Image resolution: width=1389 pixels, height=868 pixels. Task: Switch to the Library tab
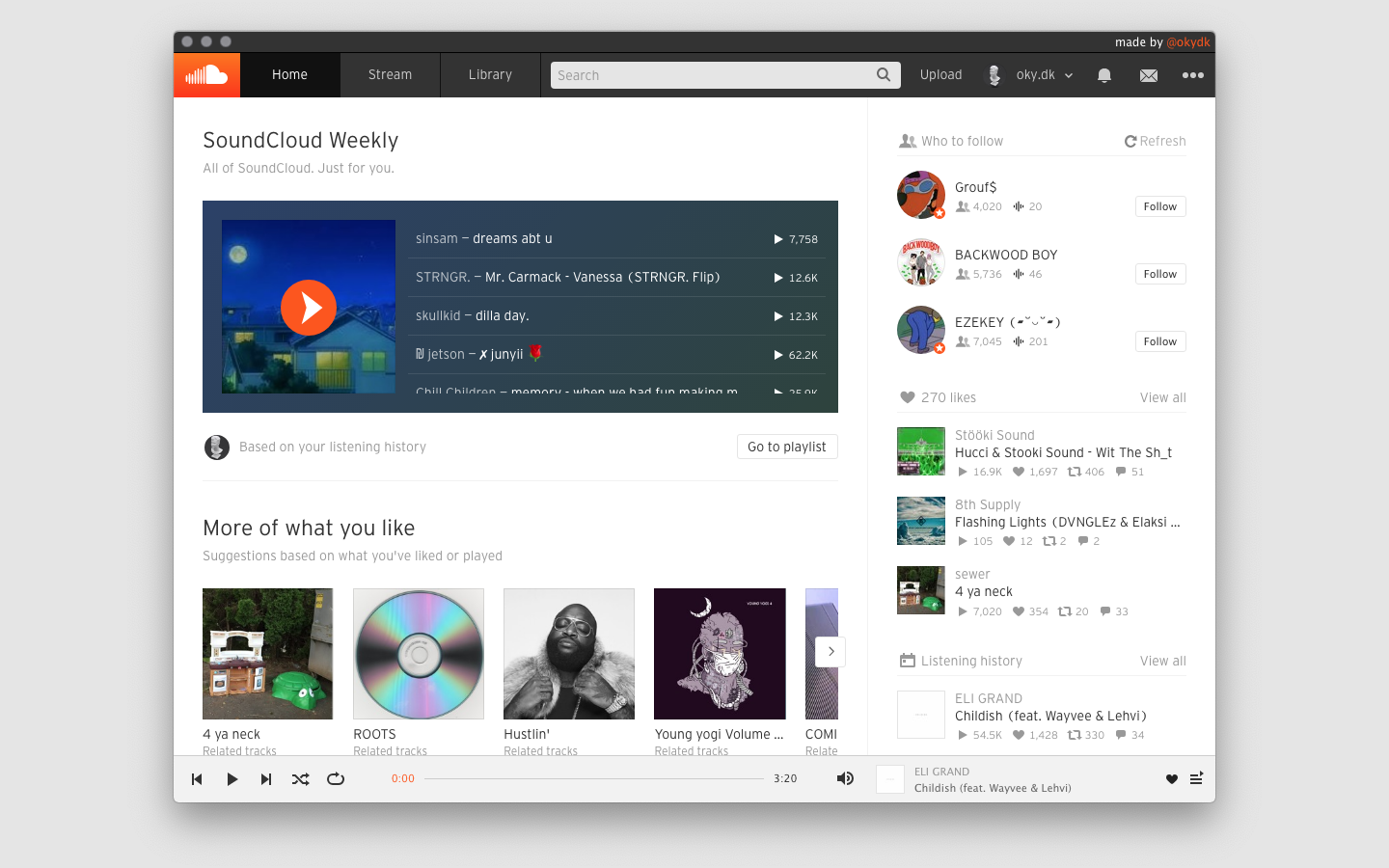(490, 74)
